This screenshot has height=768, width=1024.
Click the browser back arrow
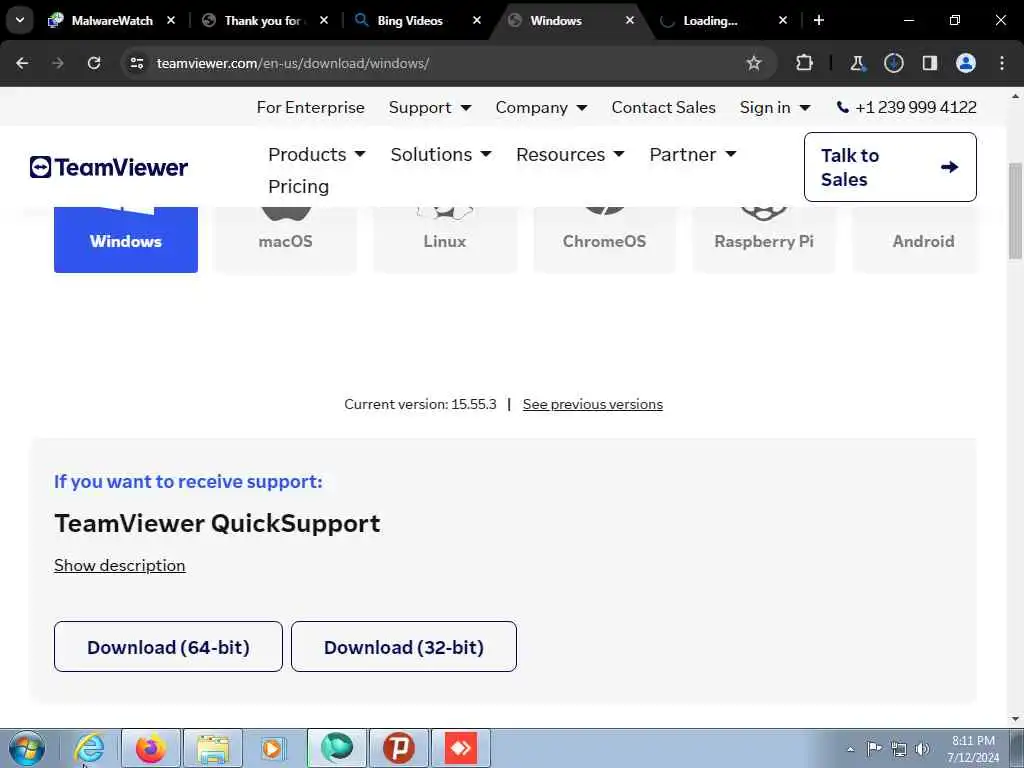(22, 63)
